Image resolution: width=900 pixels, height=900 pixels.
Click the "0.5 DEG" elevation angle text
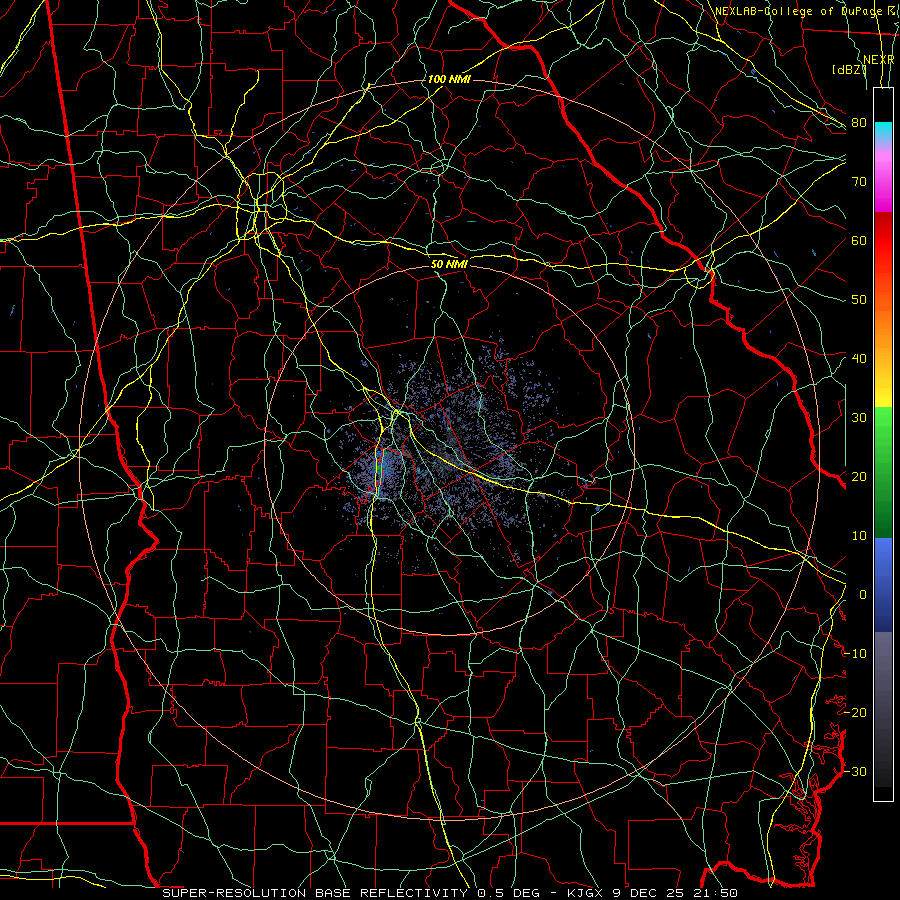[509, 893]
